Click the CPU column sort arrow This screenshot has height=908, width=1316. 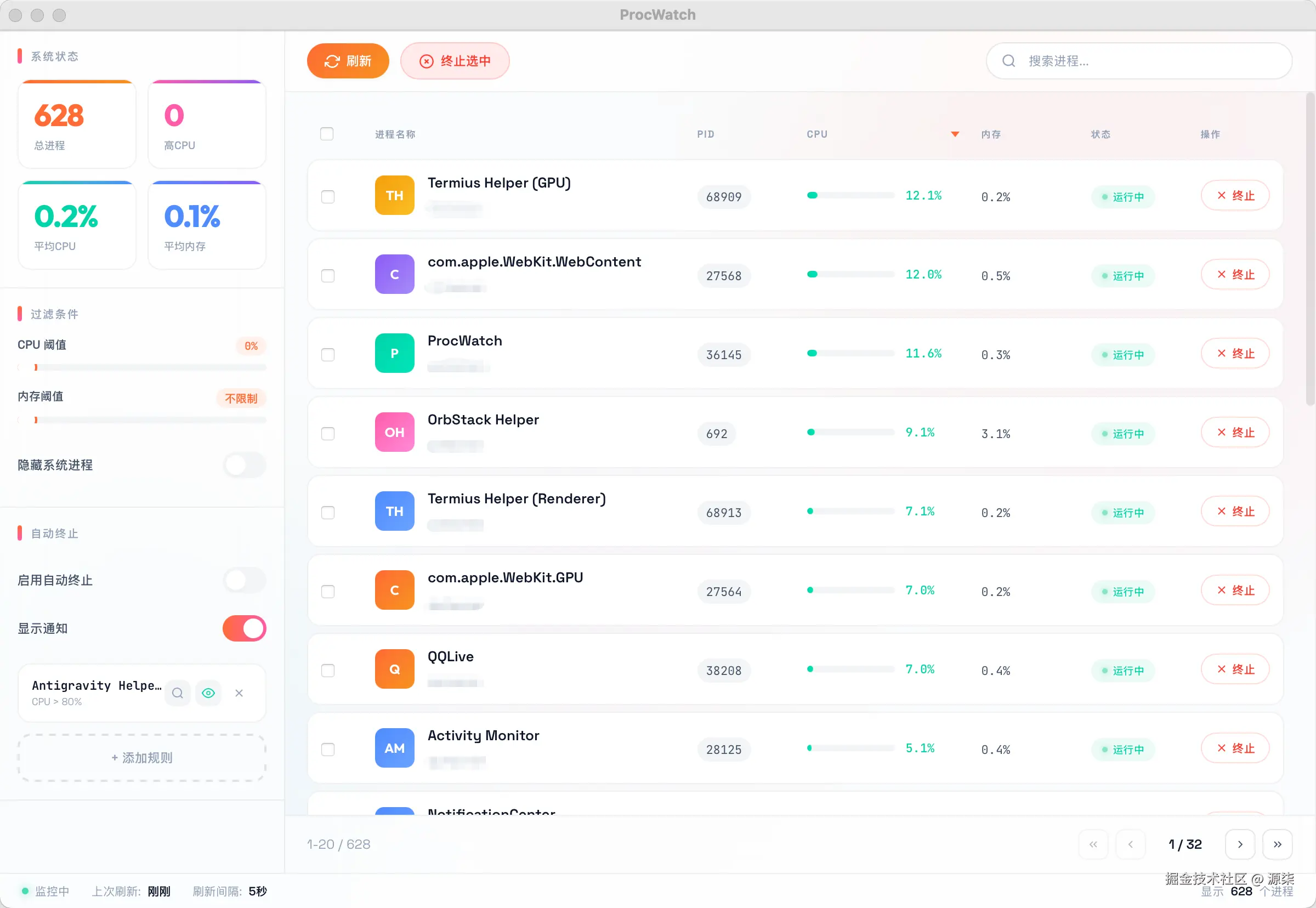pyautogui.click(x=955, y=134)
